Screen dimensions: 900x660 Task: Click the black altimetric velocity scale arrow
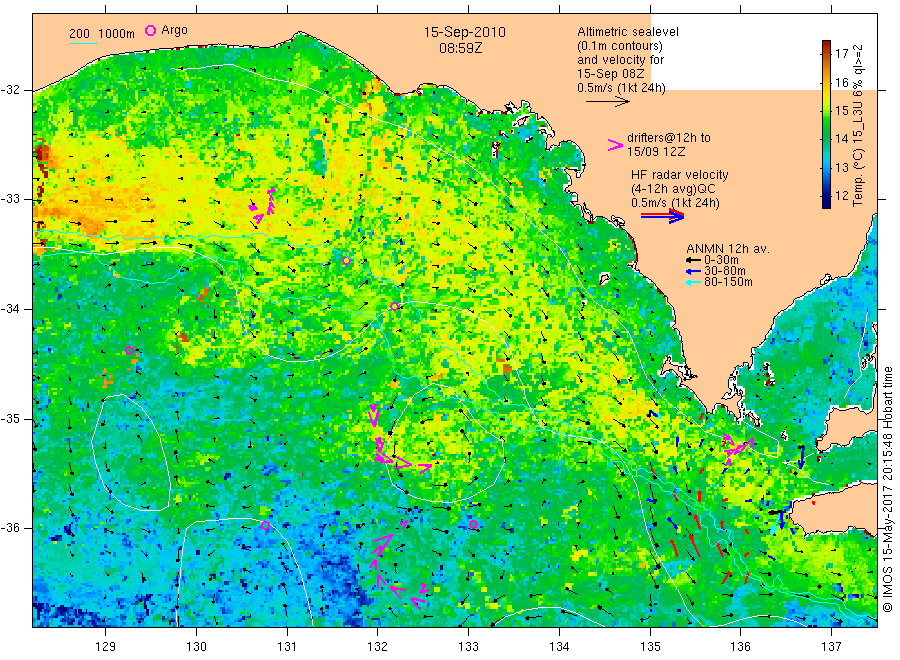(608, 102)
